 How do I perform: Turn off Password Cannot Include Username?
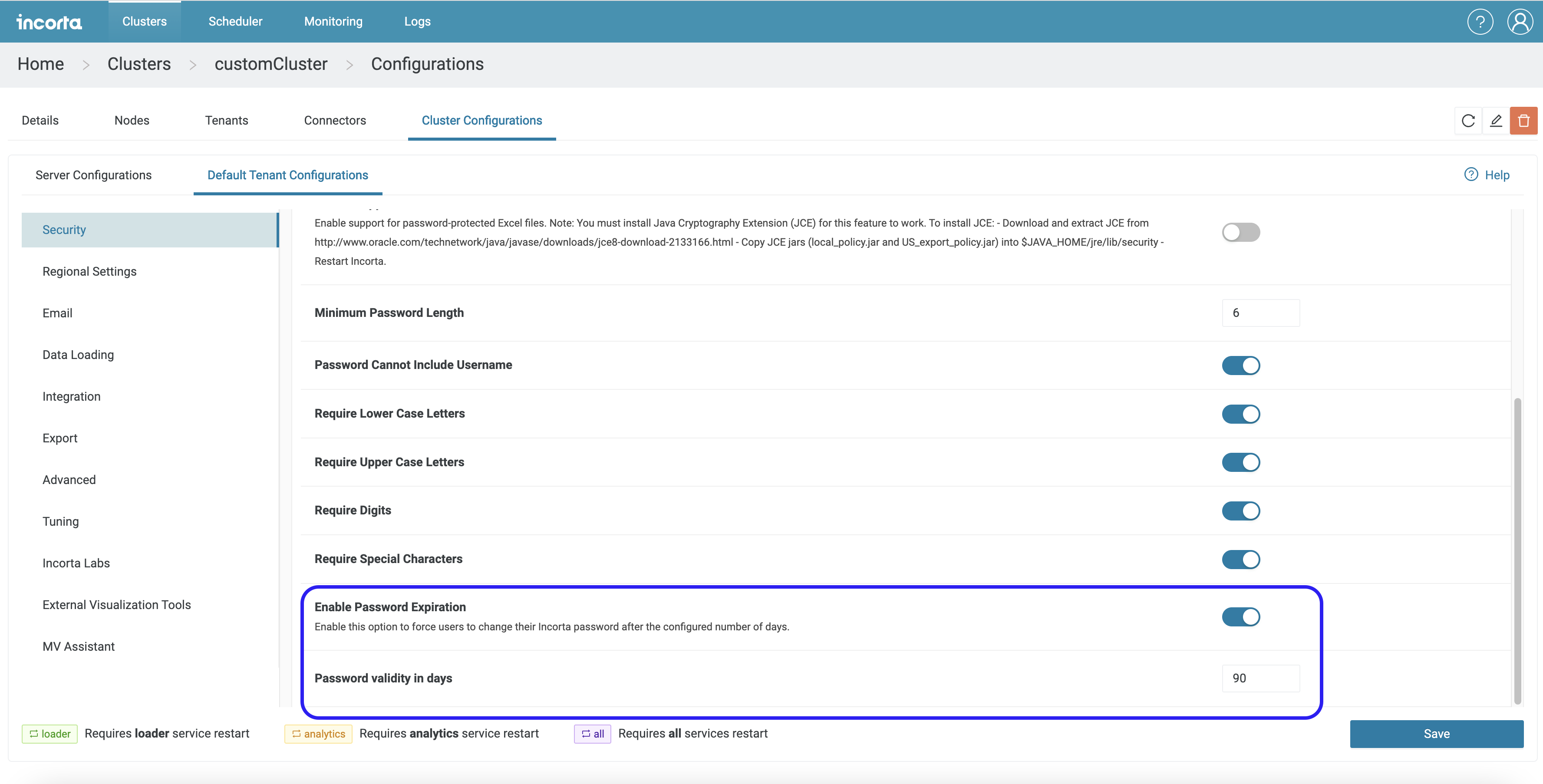point(1240,366)
